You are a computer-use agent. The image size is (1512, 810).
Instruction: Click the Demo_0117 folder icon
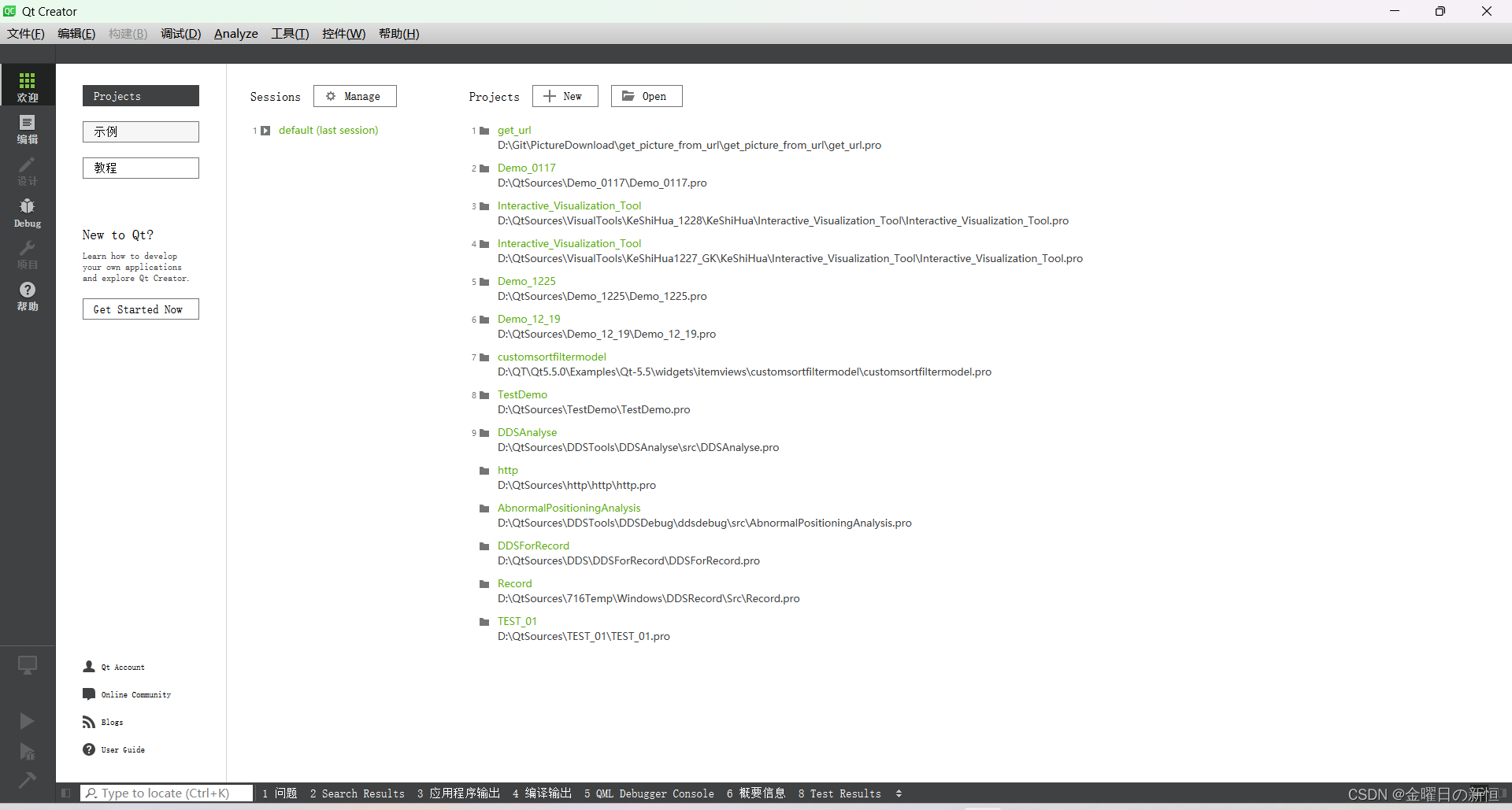(484, 168)
